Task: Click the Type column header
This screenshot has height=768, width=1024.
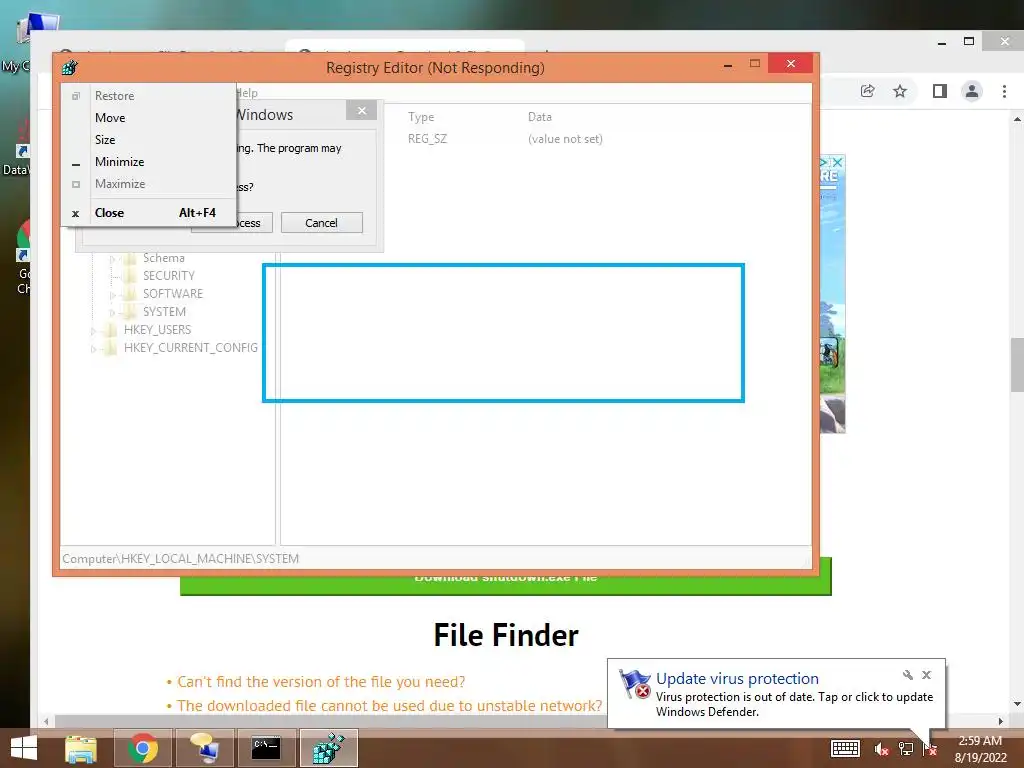Action: click(421, 117)
